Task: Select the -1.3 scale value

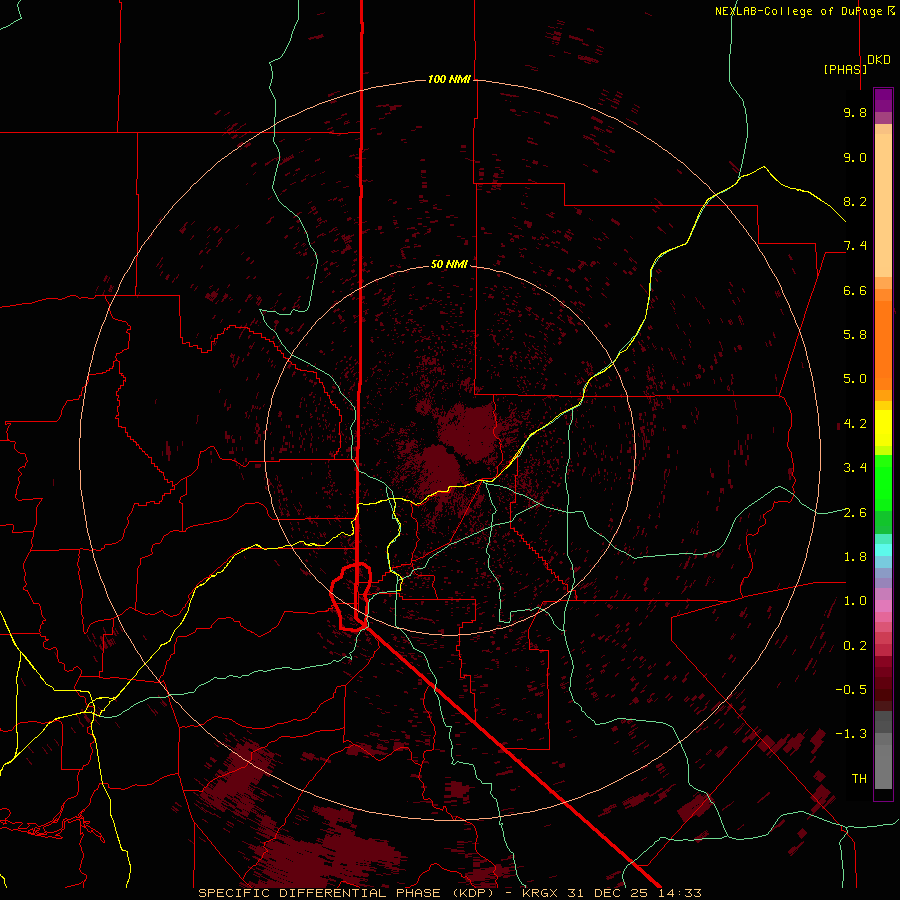Action: point(851,734)
